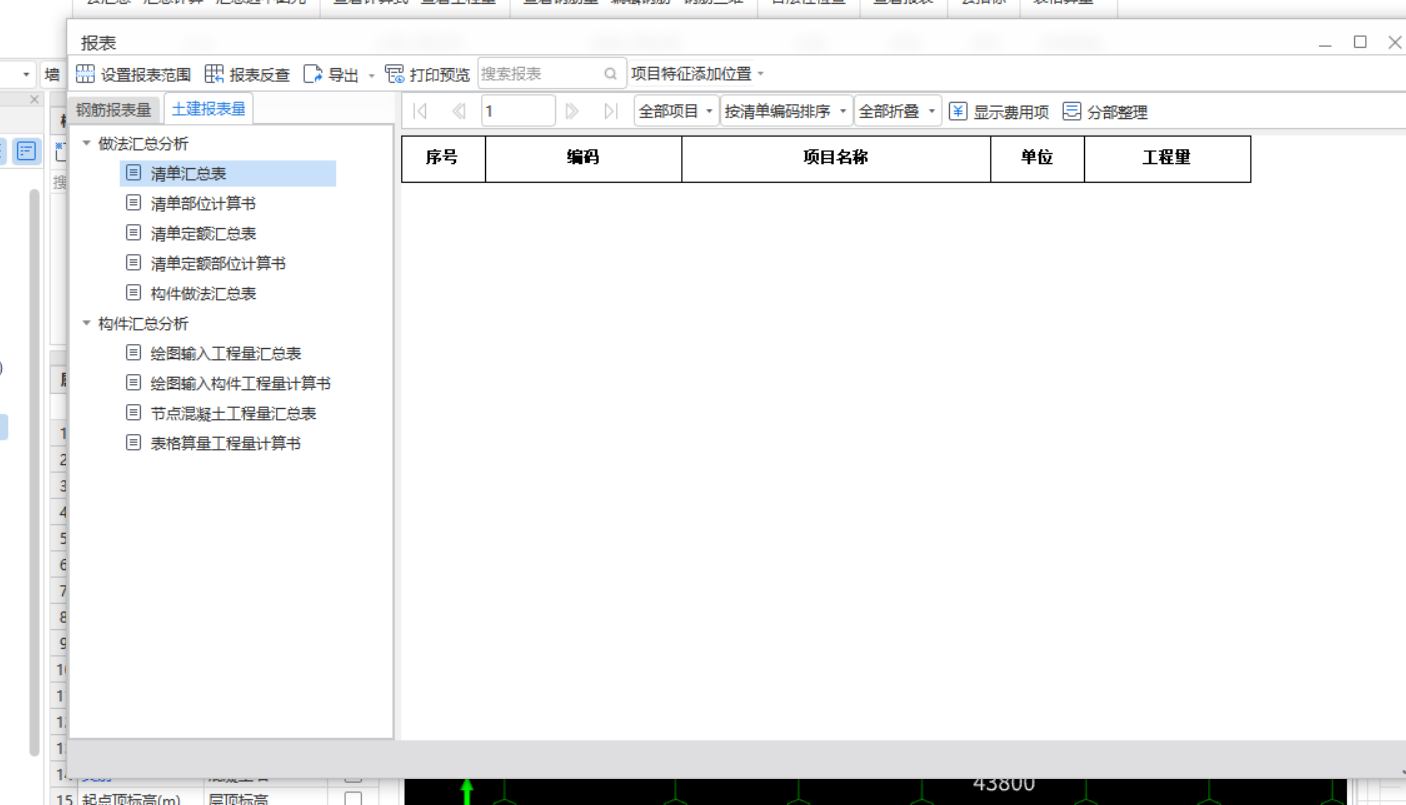This screenshot has height=805, width=1406.
Task: Maximize the 报表 window
Action: pyautogui.click(x=1360, y=42)
